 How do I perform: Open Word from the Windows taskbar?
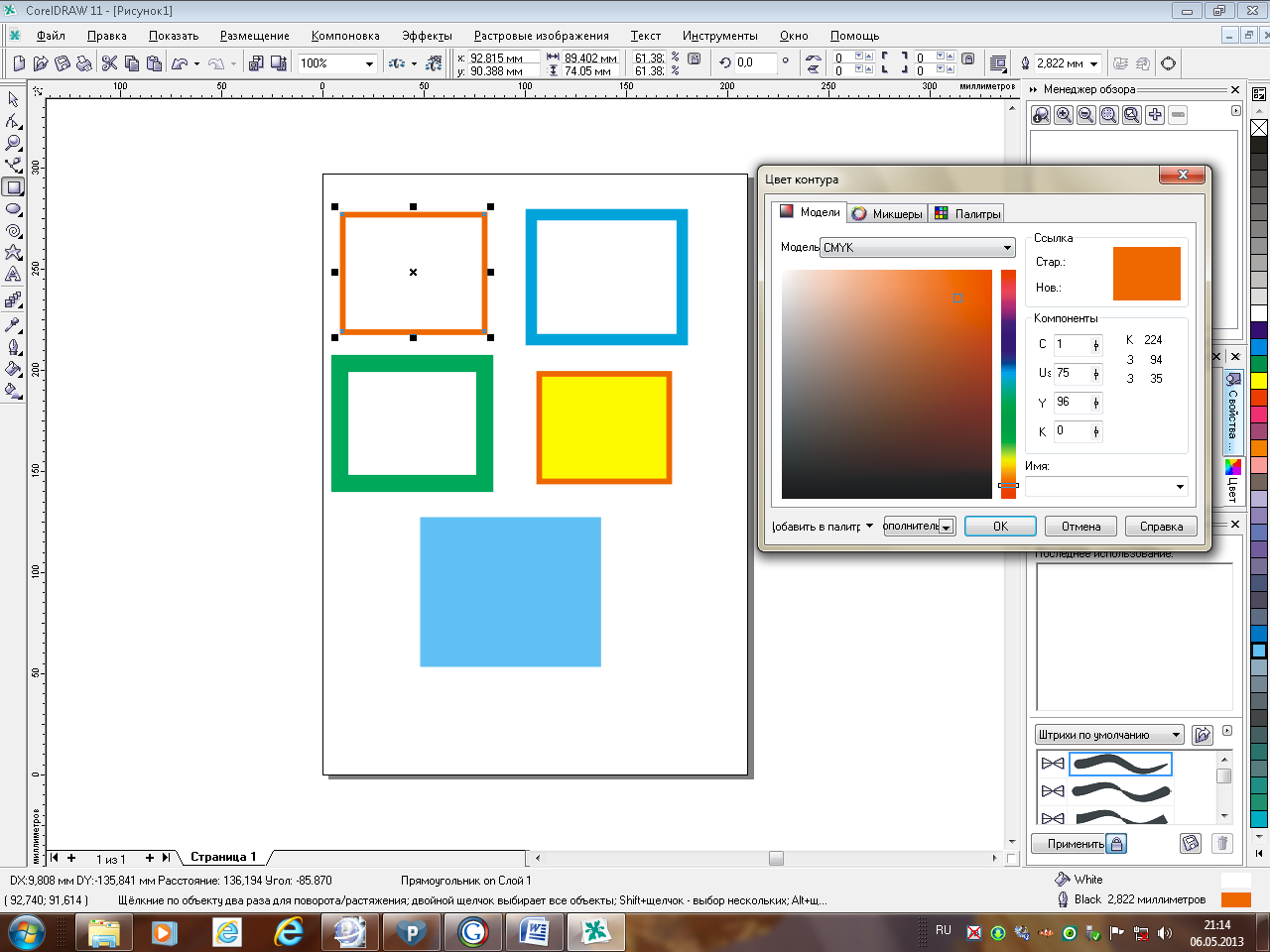pos(534,932)
